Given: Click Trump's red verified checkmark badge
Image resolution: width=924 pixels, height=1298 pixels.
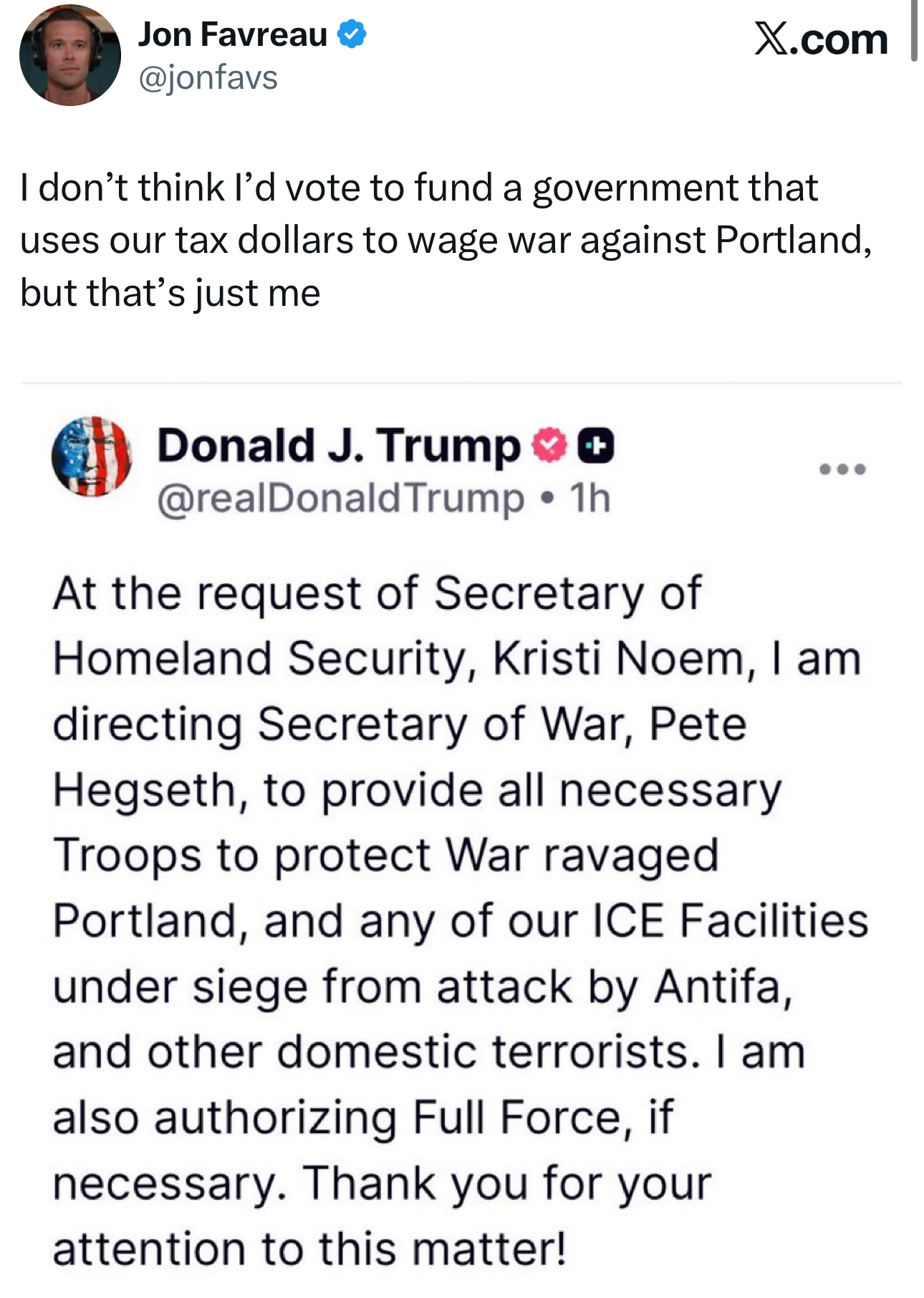Looking at the screenshot, I should [x=548, y=446].
